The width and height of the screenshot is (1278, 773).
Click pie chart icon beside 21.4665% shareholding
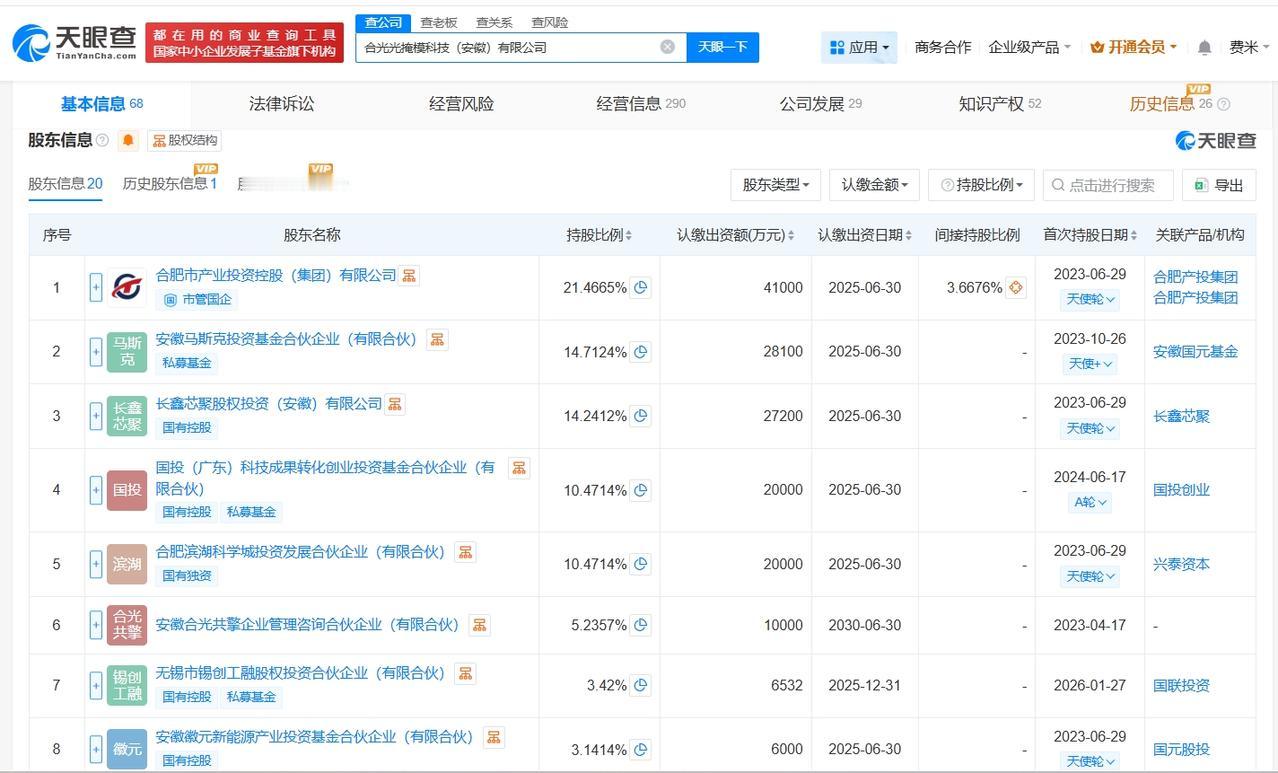click(641, 287)
